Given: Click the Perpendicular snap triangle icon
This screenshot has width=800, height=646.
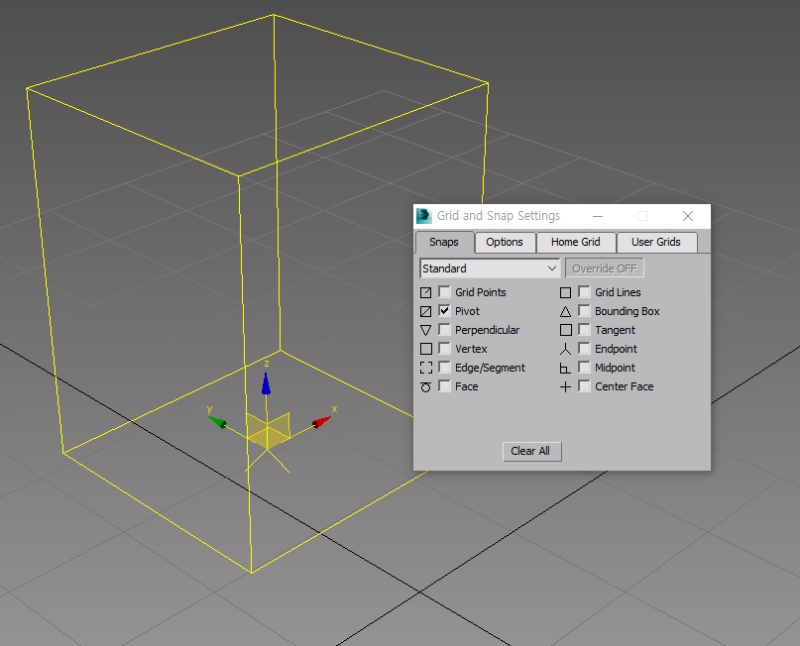Looking at the screenshot, I should (x=425, y=330).
